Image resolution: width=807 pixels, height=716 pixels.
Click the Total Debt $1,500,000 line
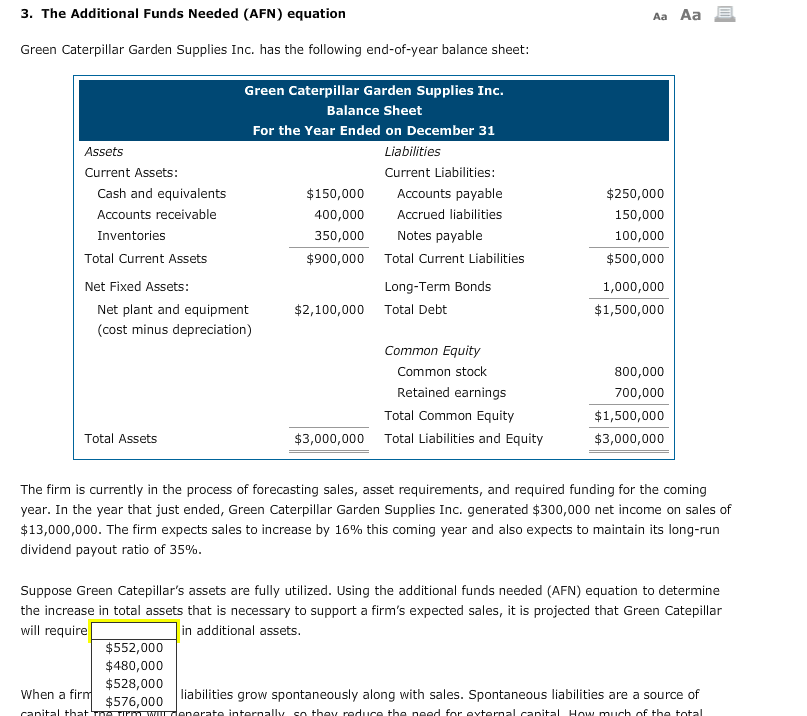633,309
